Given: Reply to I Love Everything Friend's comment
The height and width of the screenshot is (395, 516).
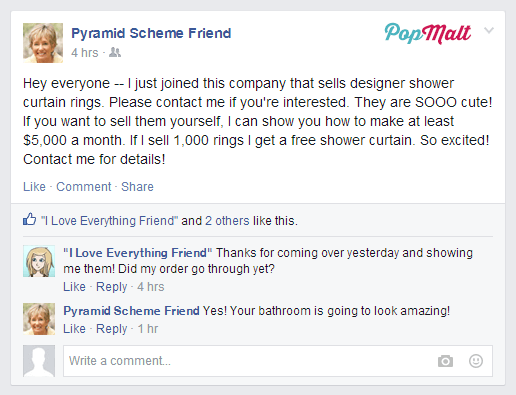Looking at the screenshot, I should point(112,287).
